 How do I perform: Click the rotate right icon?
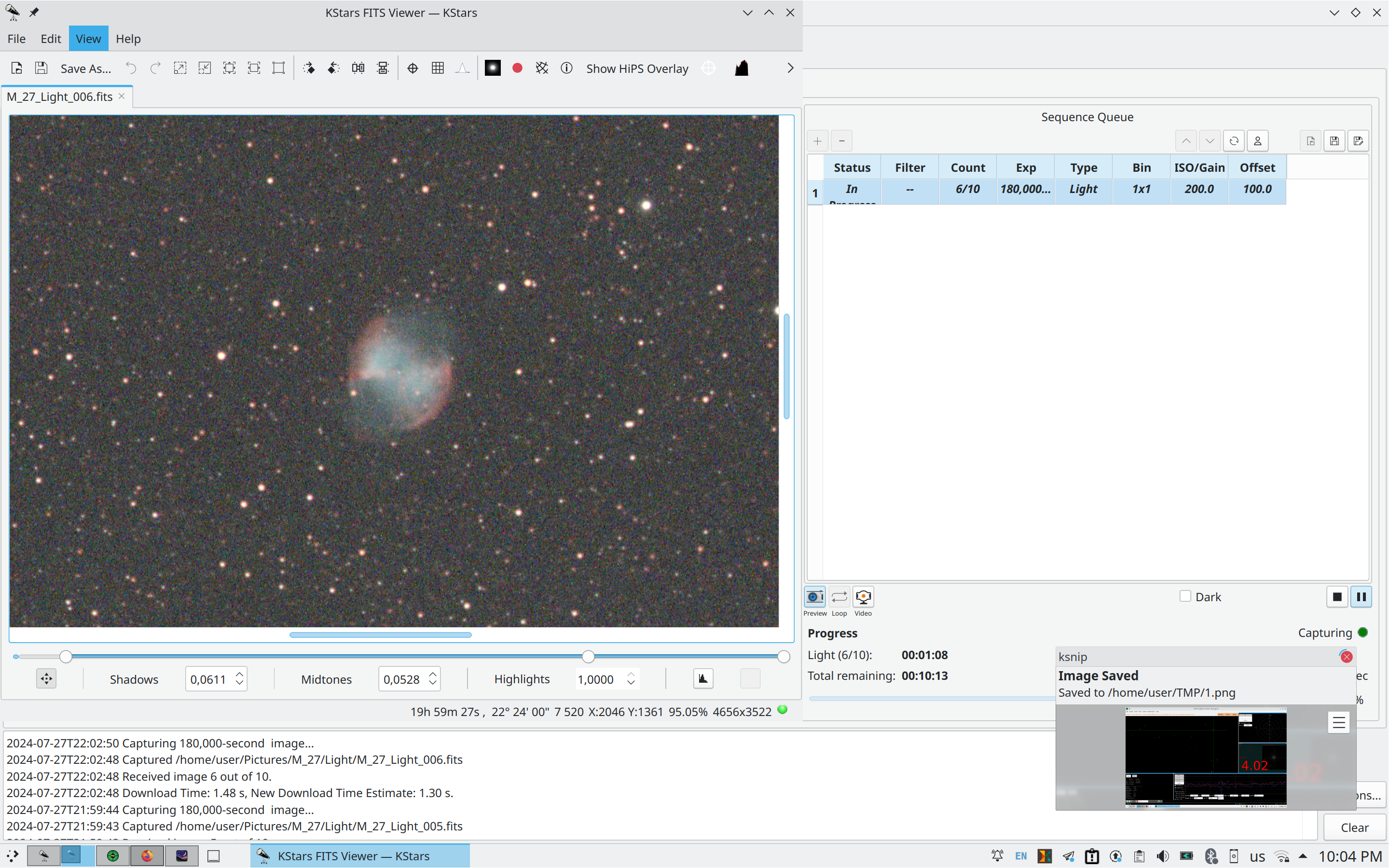pos(309,69)
